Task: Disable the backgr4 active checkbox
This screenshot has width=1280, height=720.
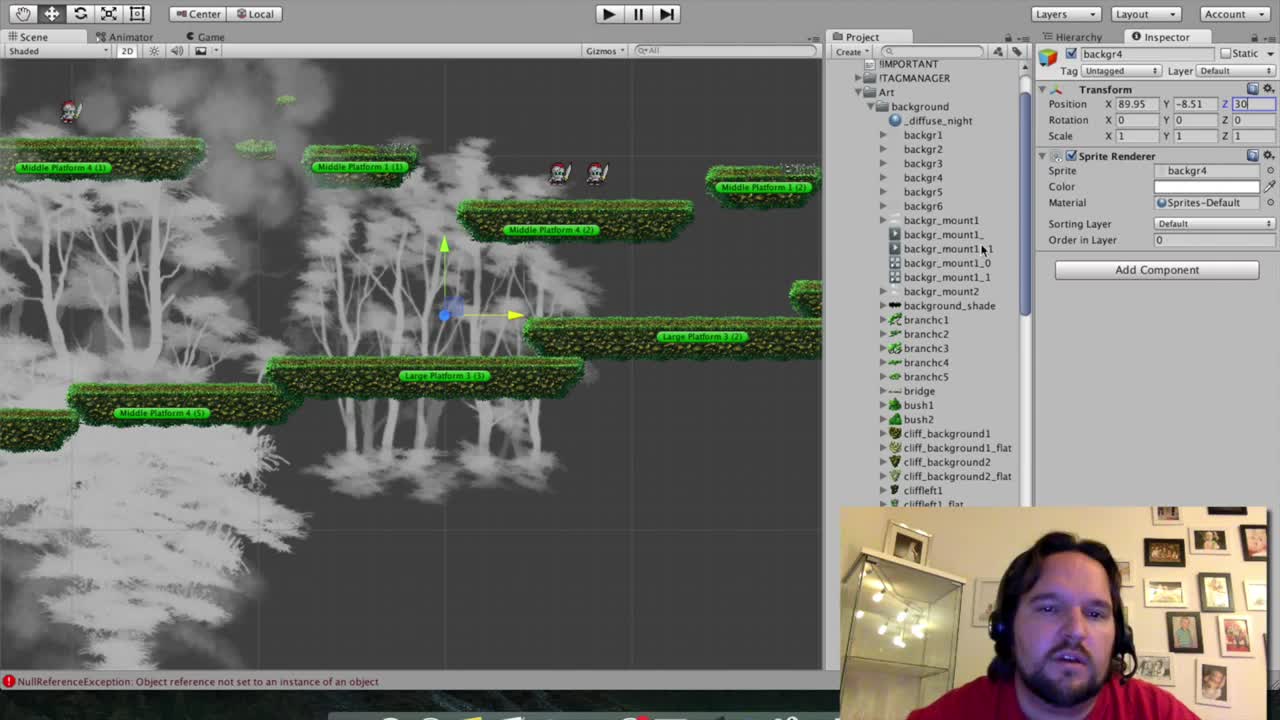Action: point(1070,54)
